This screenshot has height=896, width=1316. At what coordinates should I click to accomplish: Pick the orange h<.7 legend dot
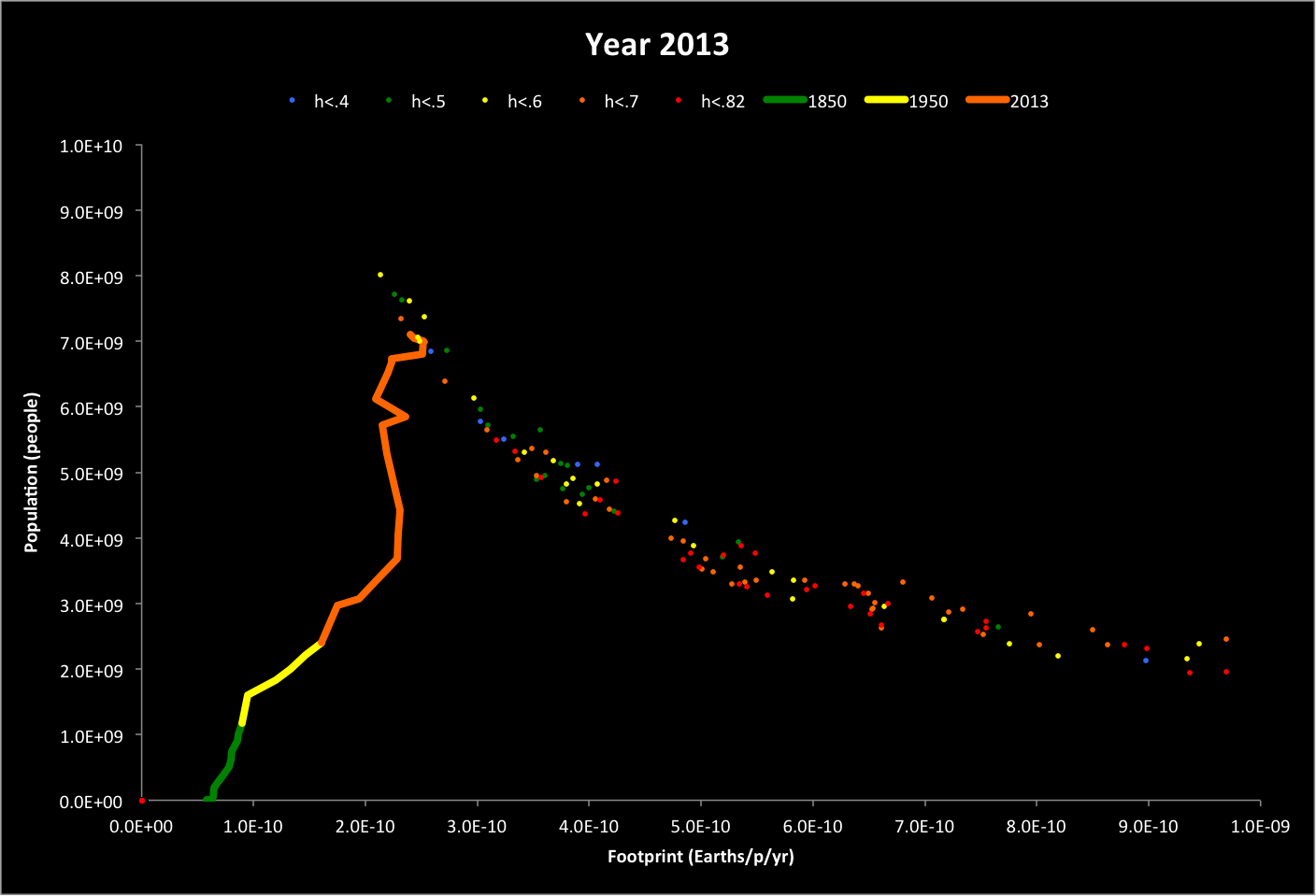point(582,100)
